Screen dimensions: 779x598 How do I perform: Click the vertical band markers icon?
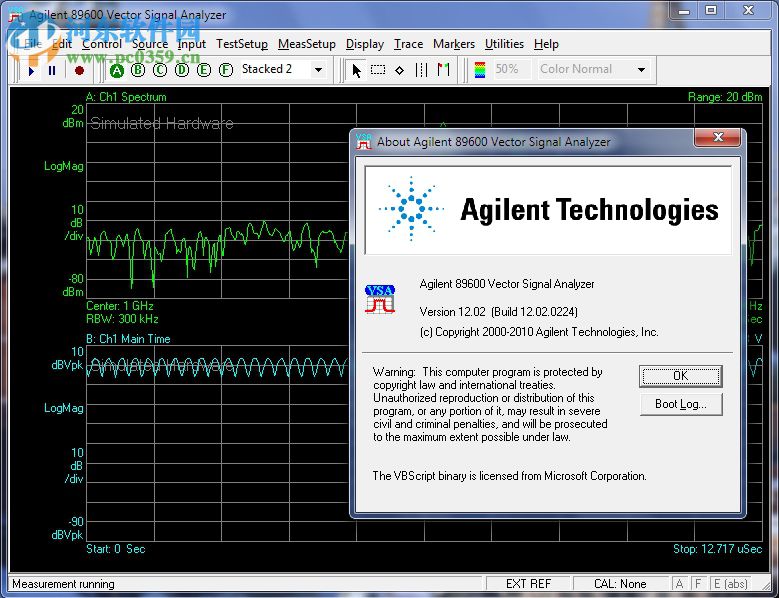tap(421, 70)
